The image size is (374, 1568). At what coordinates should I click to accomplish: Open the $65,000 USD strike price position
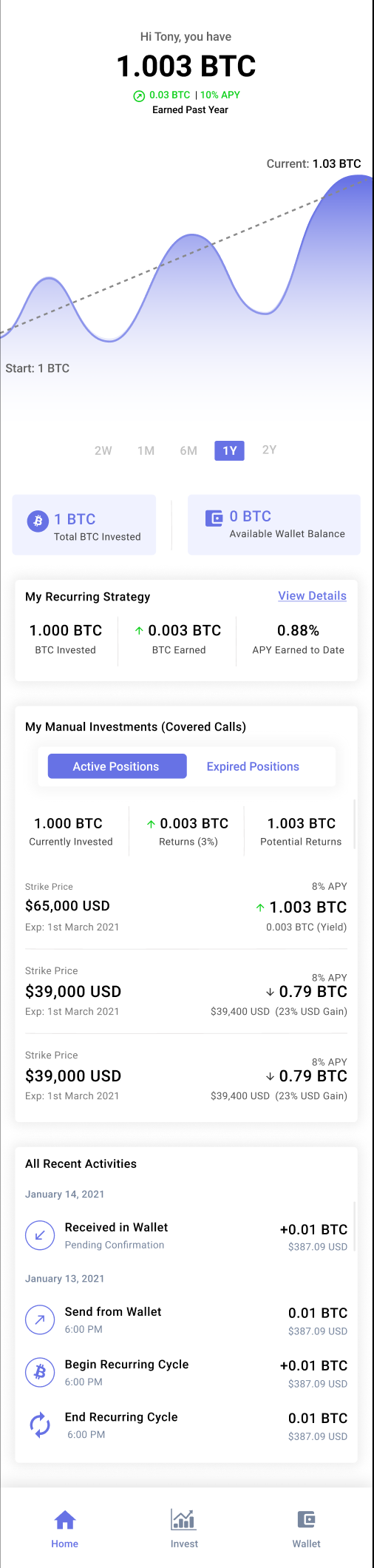coord(186,906)
